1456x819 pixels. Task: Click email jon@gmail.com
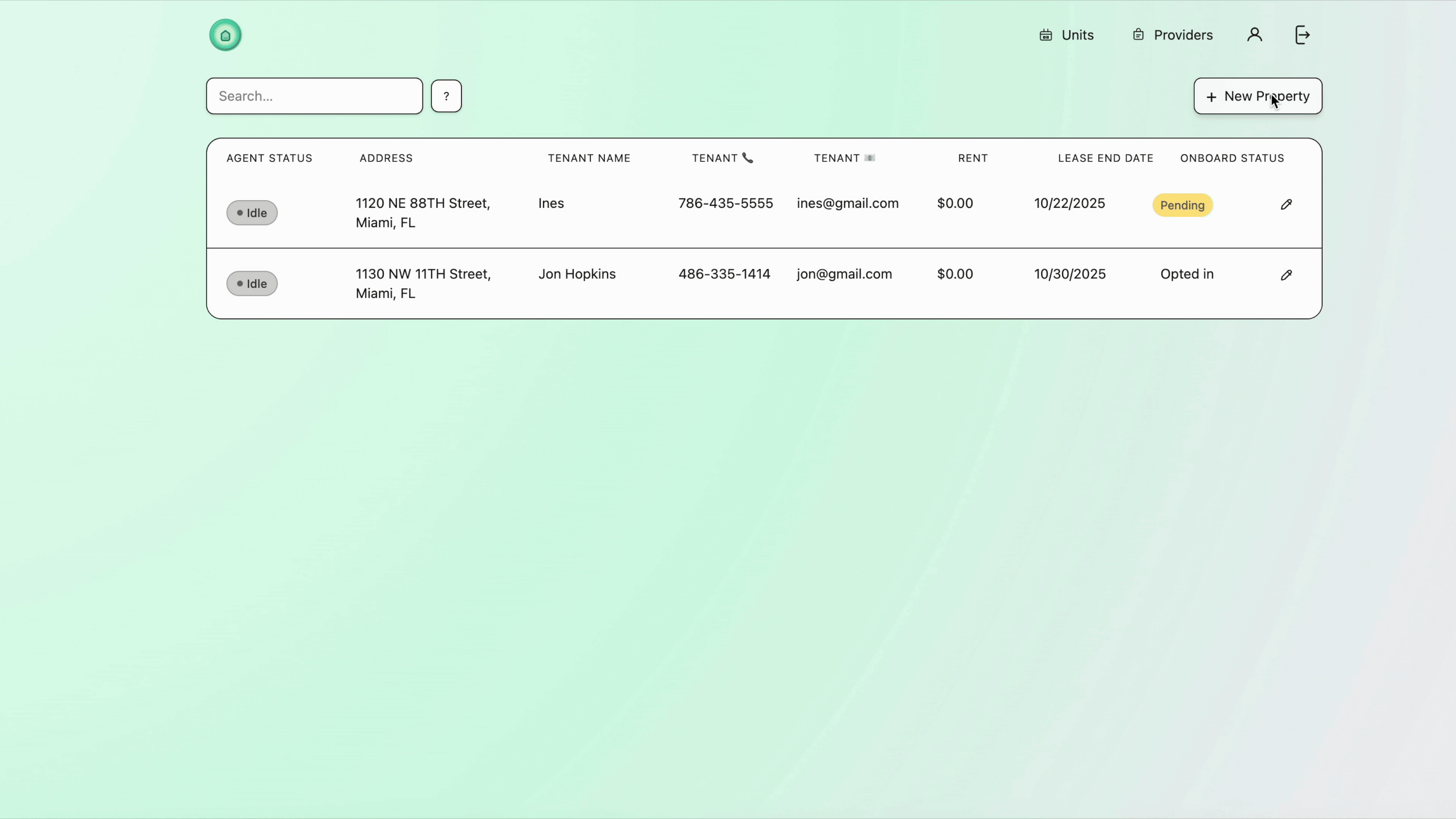coord(844,274)
